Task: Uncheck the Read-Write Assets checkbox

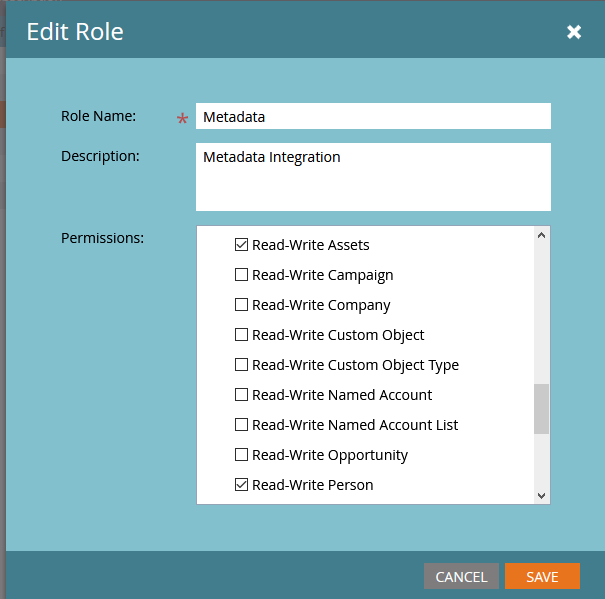Action: click(x=241, y=245)
